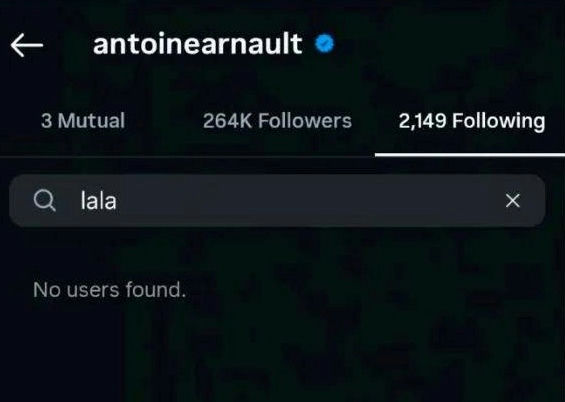Image resolution: width=565 pixels, height=402 pixels.
Task: Click the white underline beneath Following
Action: click(470, 155)
